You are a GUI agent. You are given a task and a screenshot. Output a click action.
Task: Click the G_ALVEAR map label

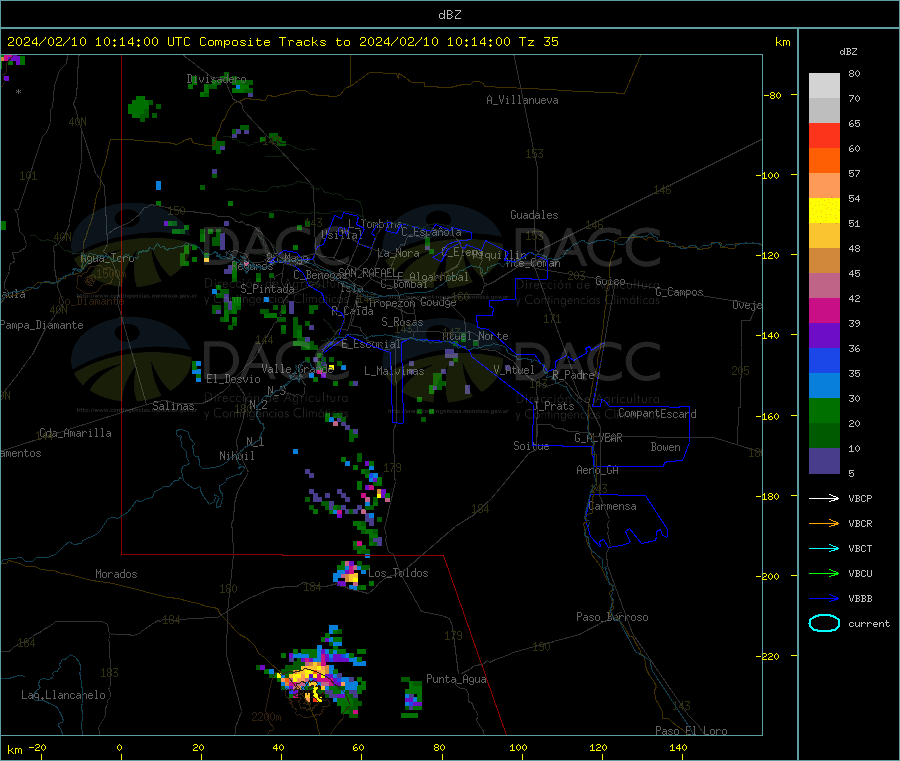598,438
